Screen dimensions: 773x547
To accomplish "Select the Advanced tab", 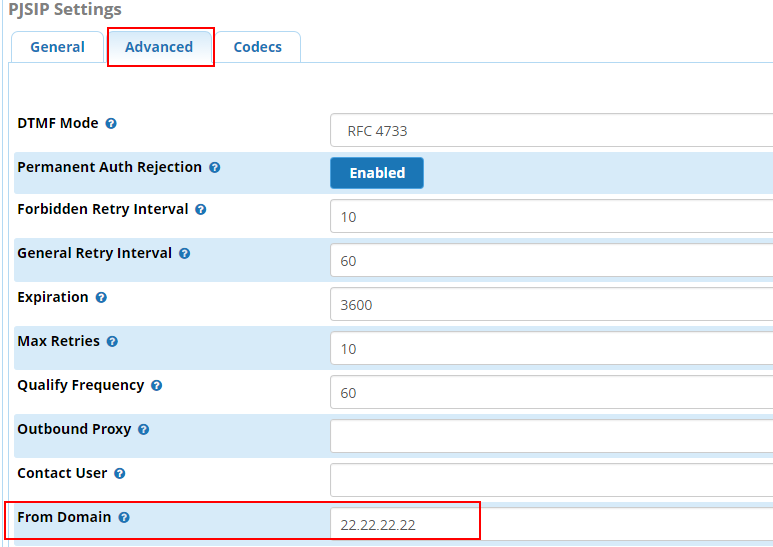I will 159,47.
